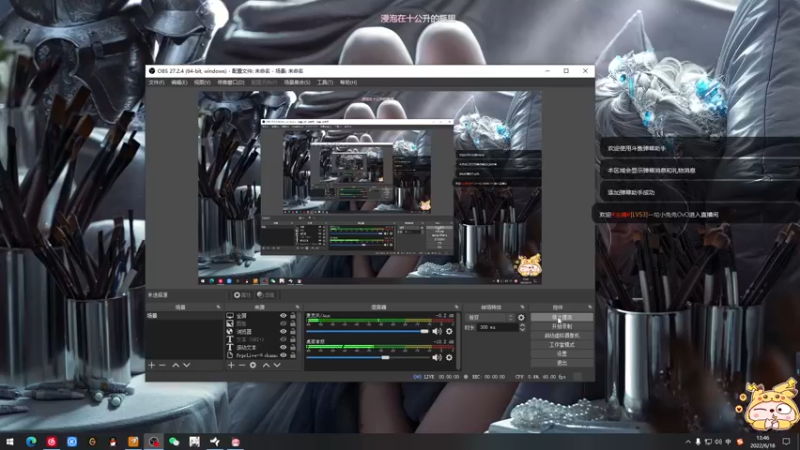The image size is (800, 450).
Task: Undock the 转场特效 panel with its header icon
Action: (x=522, y=307)
